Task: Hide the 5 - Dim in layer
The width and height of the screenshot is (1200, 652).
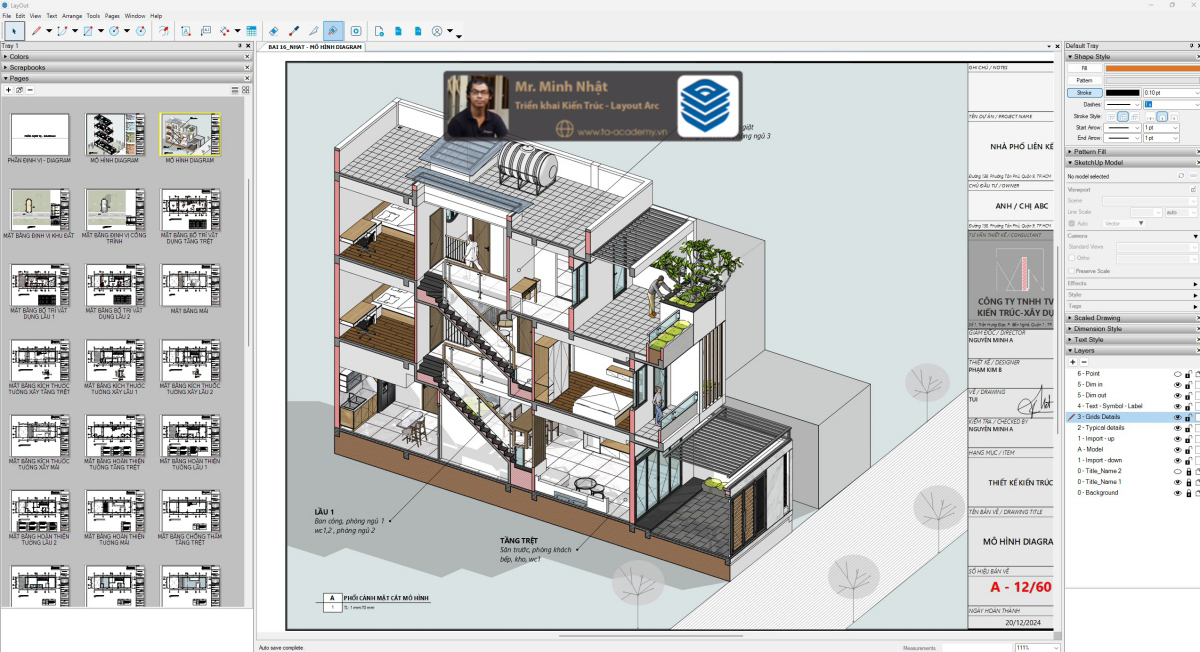Action: [1178, 385]
